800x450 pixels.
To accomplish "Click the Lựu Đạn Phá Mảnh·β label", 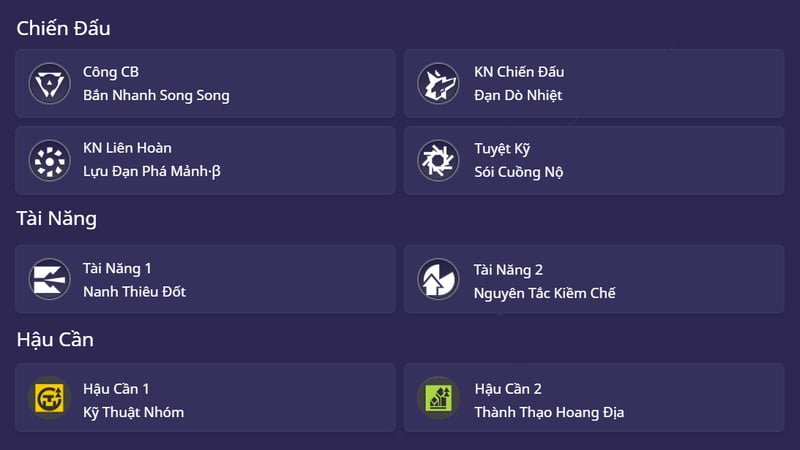I will tap(152, 172).
